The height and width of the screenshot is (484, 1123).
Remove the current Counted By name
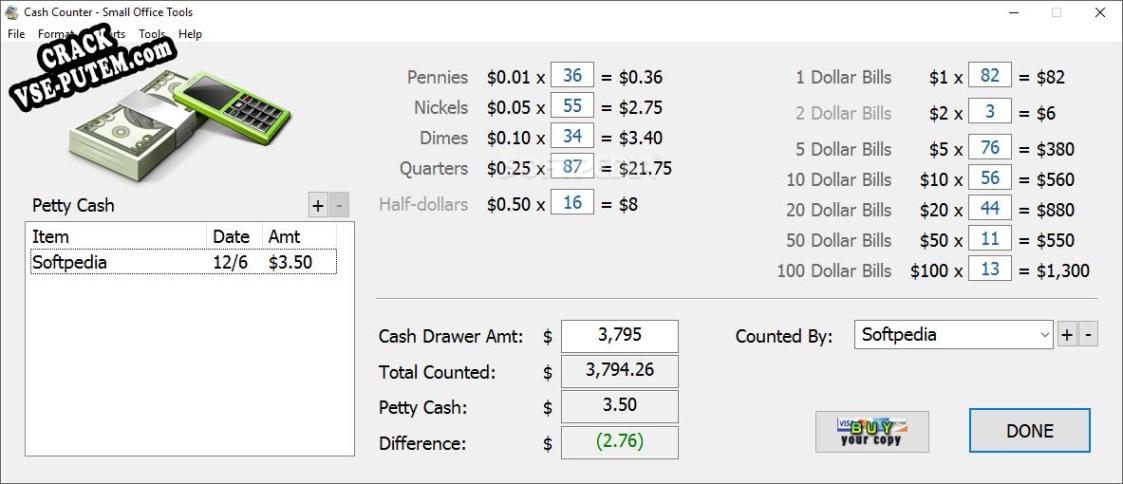pos(1088,334)
